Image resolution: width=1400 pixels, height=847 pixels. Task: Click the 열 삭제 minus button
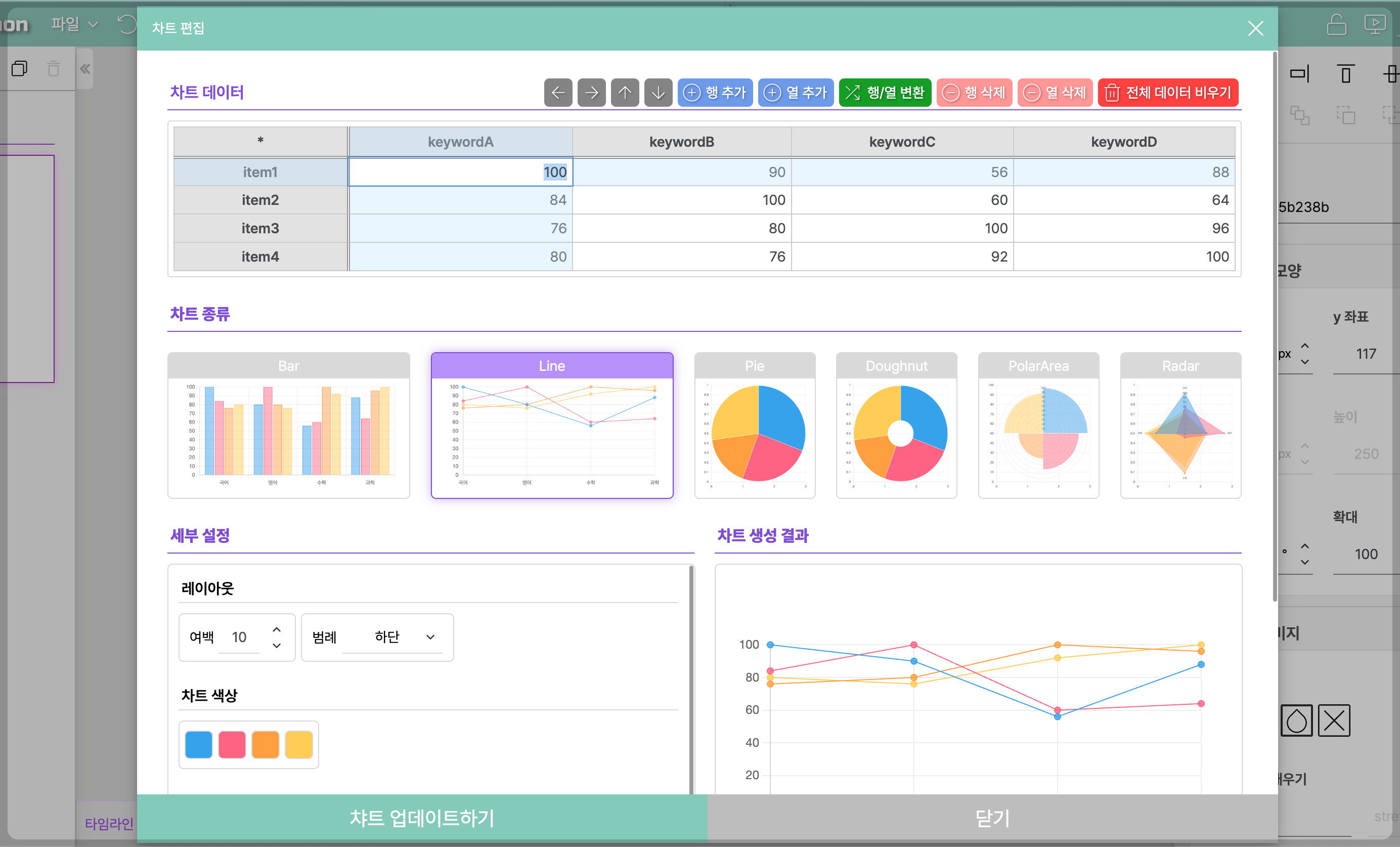(x=1055, y=92)
